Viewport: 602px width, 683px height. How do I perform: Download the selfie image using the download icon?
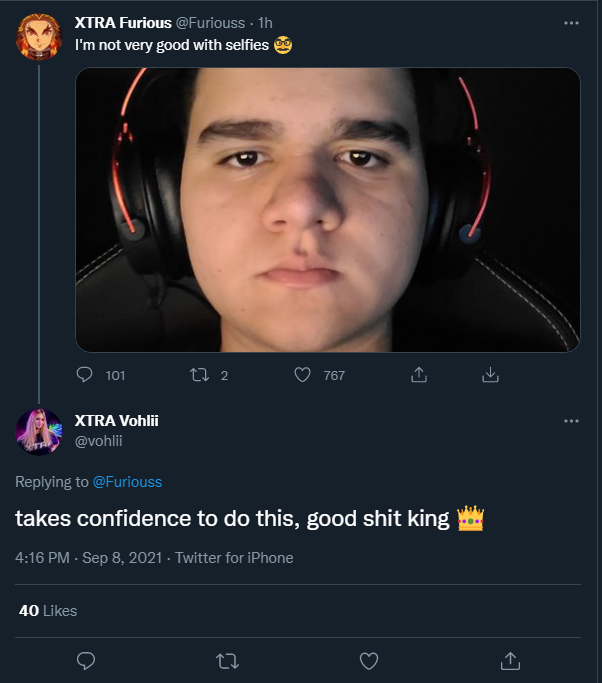click(490, 375)
